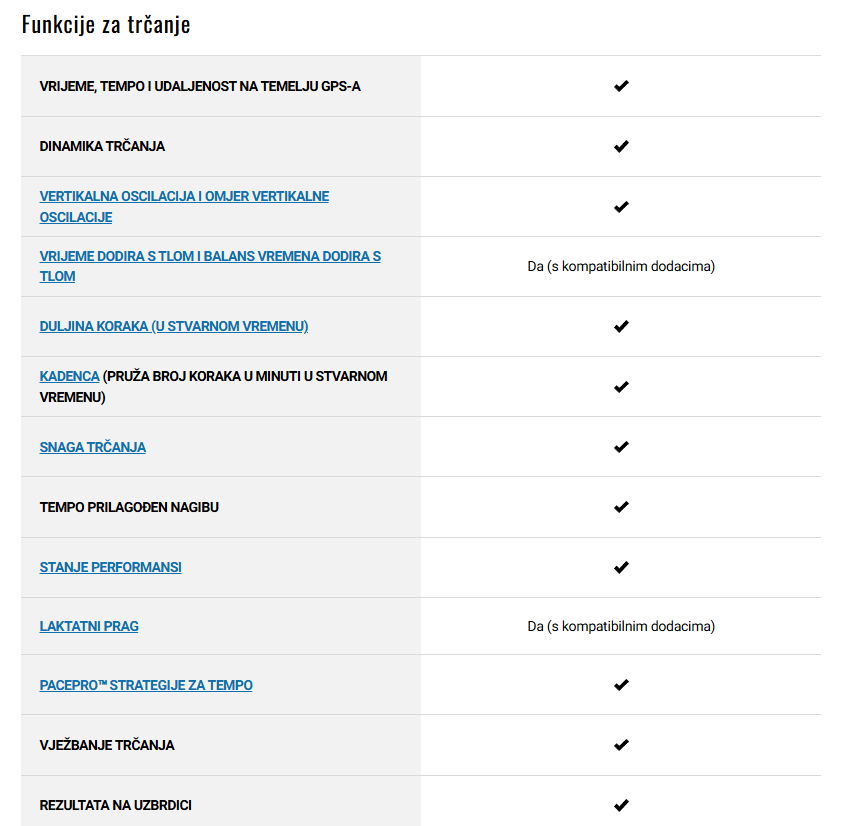Click 'Da (s kompatibilnim dodacima)' in Laktatni prag row
Viewport: 843px width, 826px height.
621,626
